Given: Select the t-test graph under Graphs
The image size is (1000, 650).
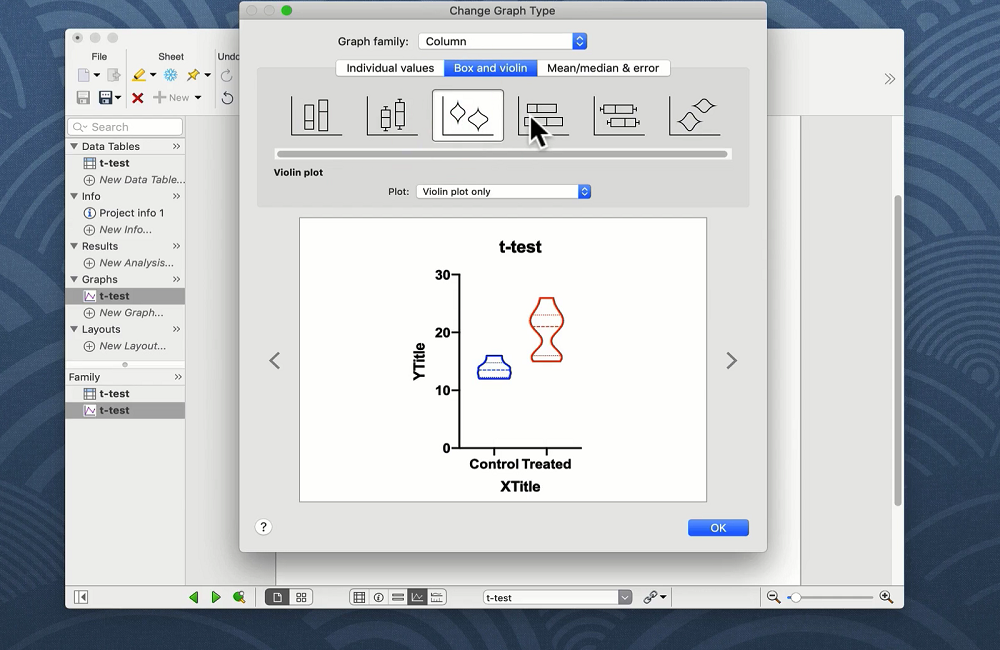Looking at the screenshot, I should pos(125,296).
